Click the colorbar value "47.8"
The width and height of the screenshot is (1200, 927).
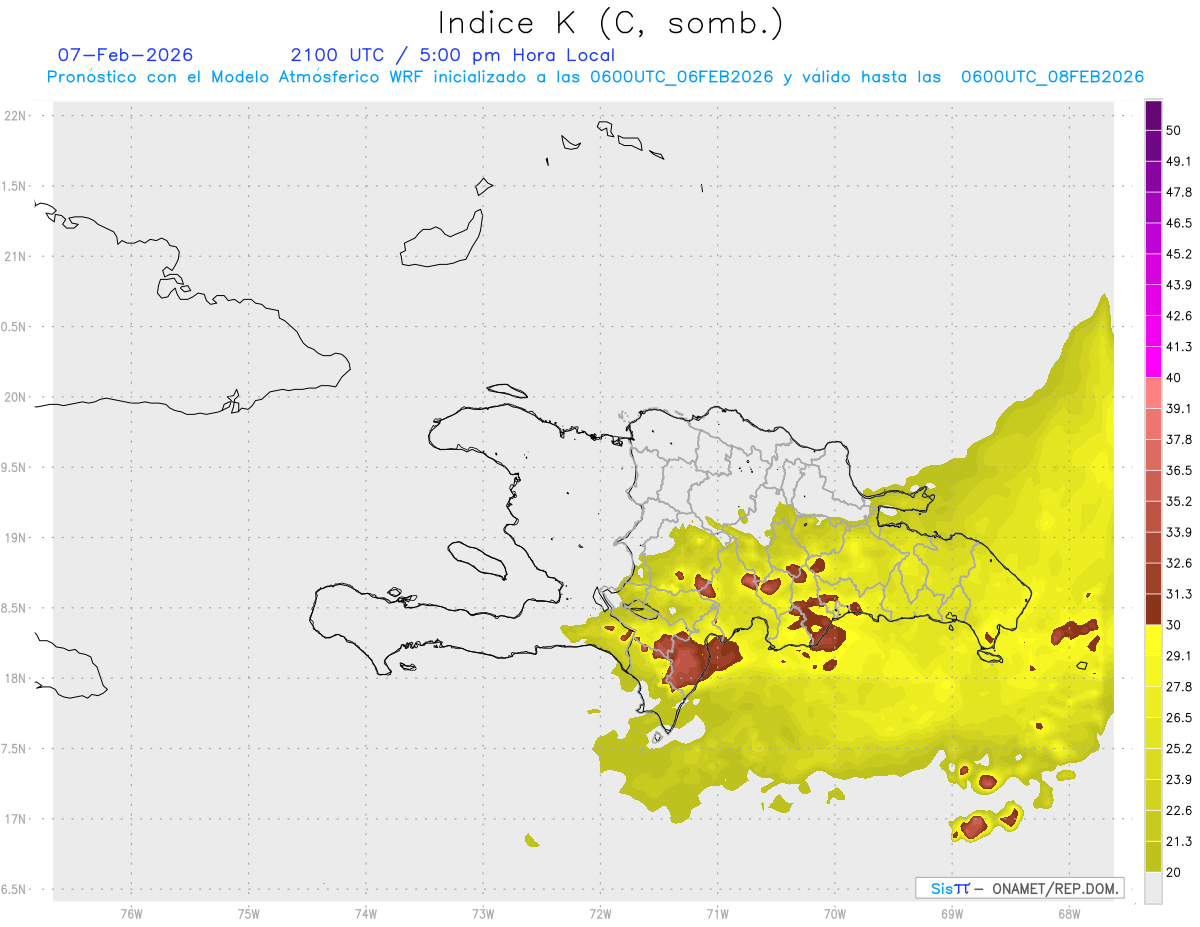1179,192
